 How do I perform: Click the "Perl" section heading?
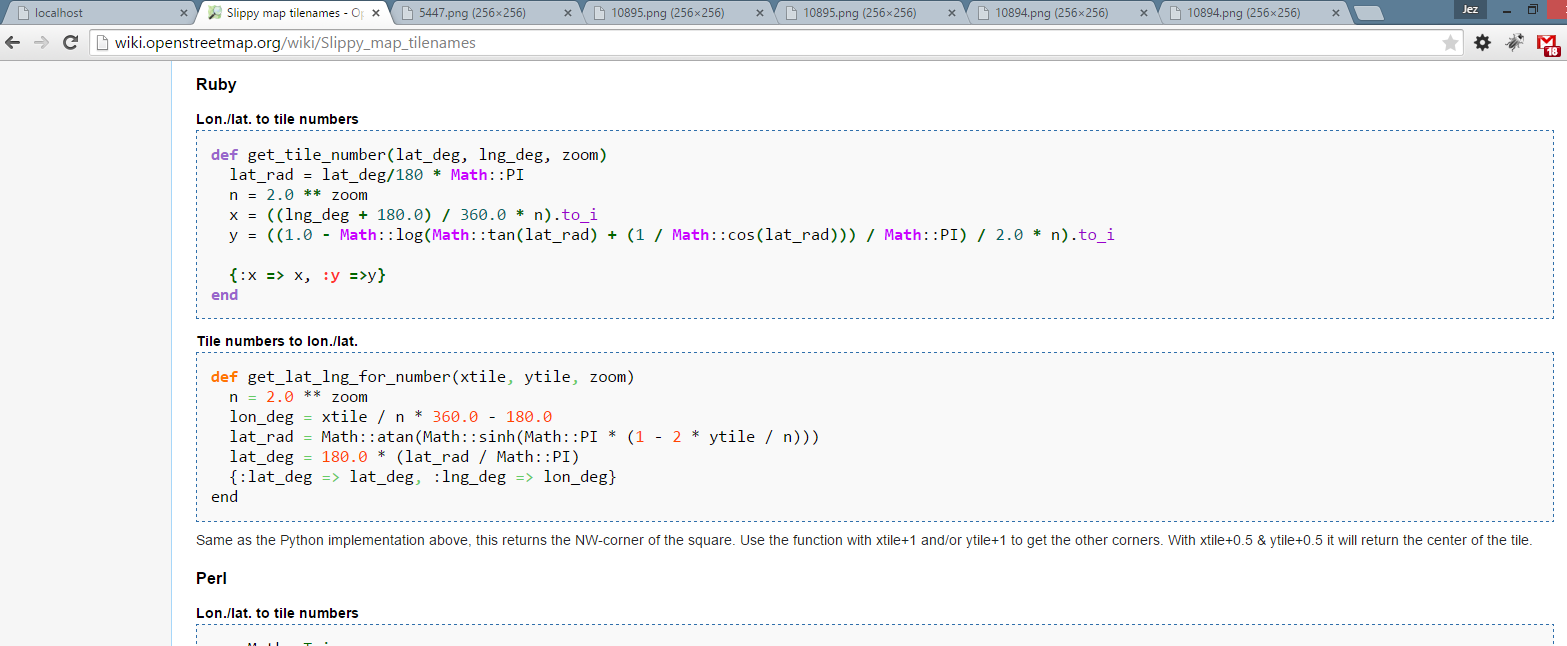211,578
